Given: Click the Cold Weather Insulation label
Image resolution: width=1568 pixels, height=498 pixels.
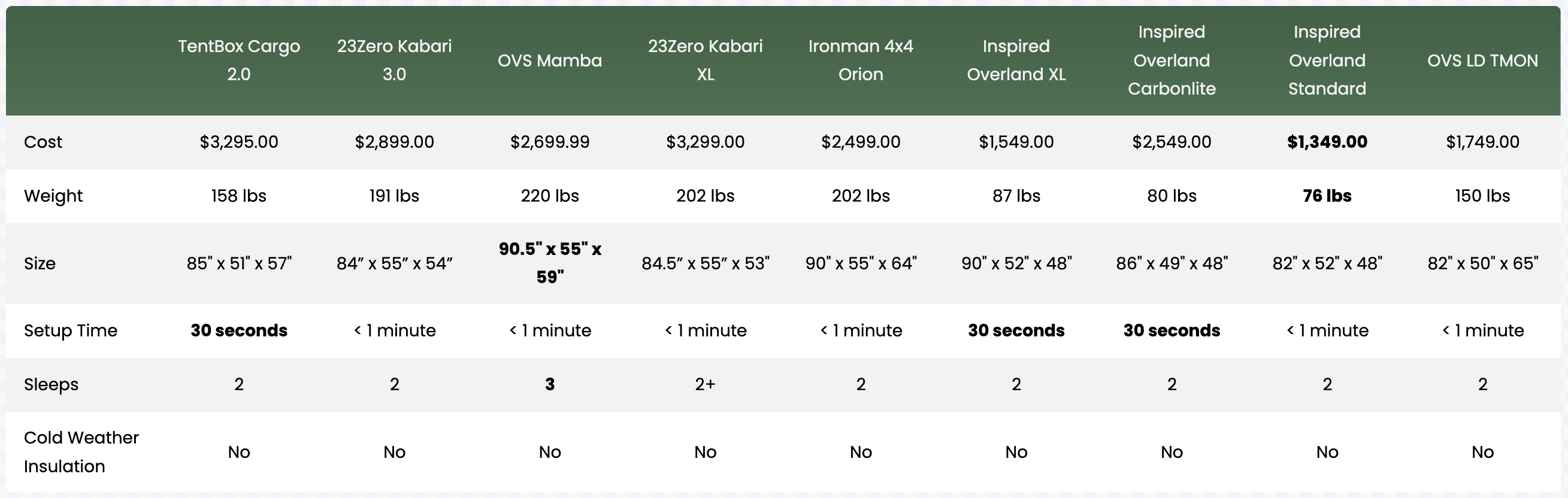Looking at the screenshot, I should click(x=81, y=452).
